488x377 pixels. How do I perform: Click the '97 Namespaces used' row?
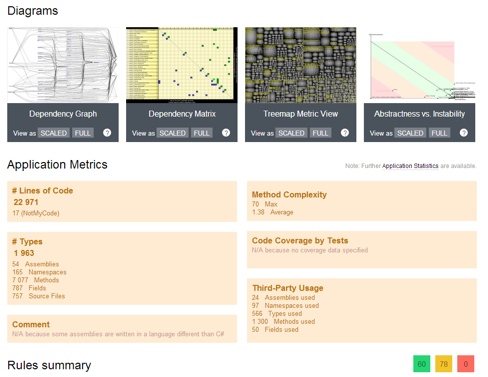pos(286,306)
